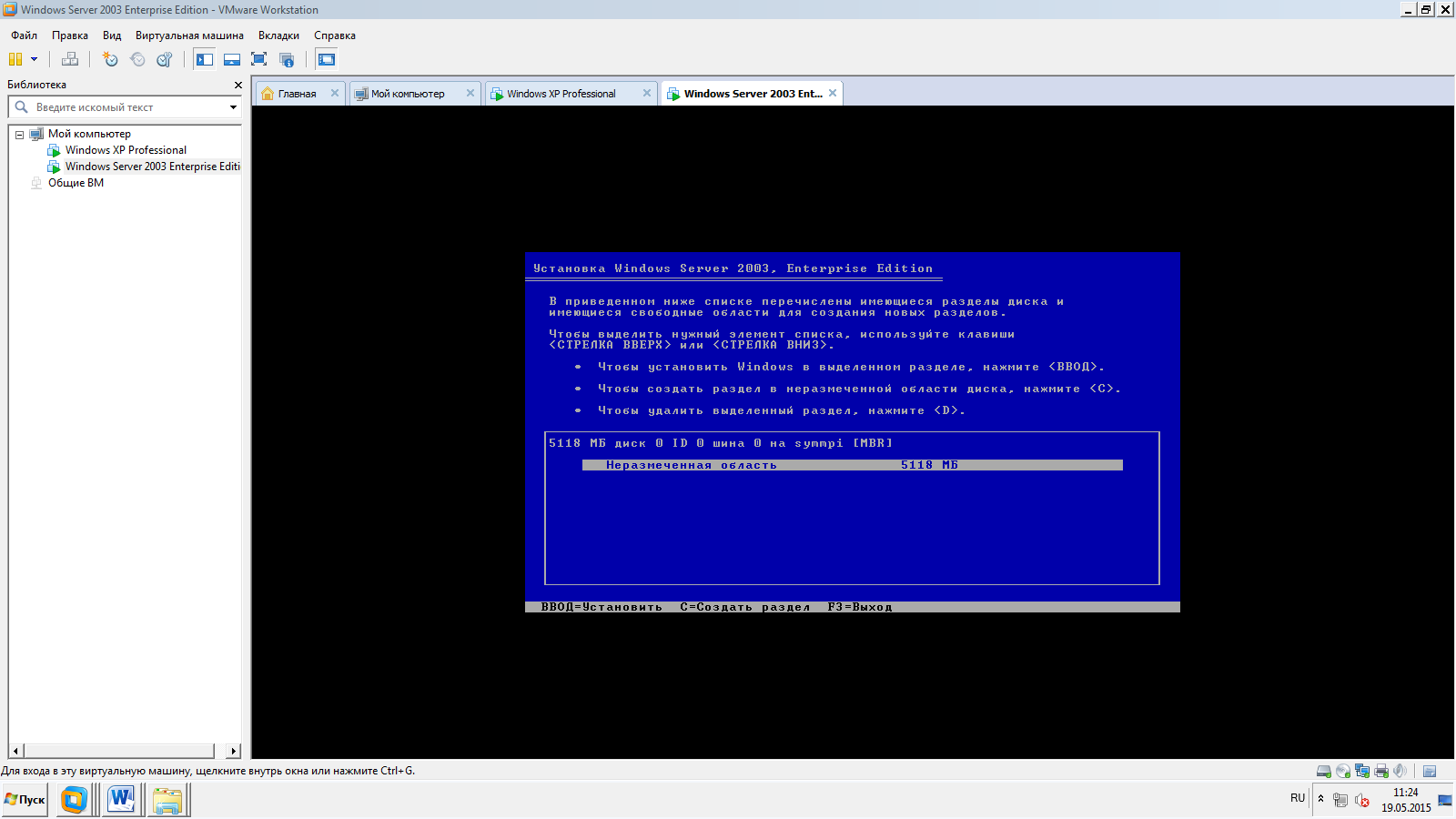
Task: Click the yellow Suspend virtual machine button
Action: point(15,59)
